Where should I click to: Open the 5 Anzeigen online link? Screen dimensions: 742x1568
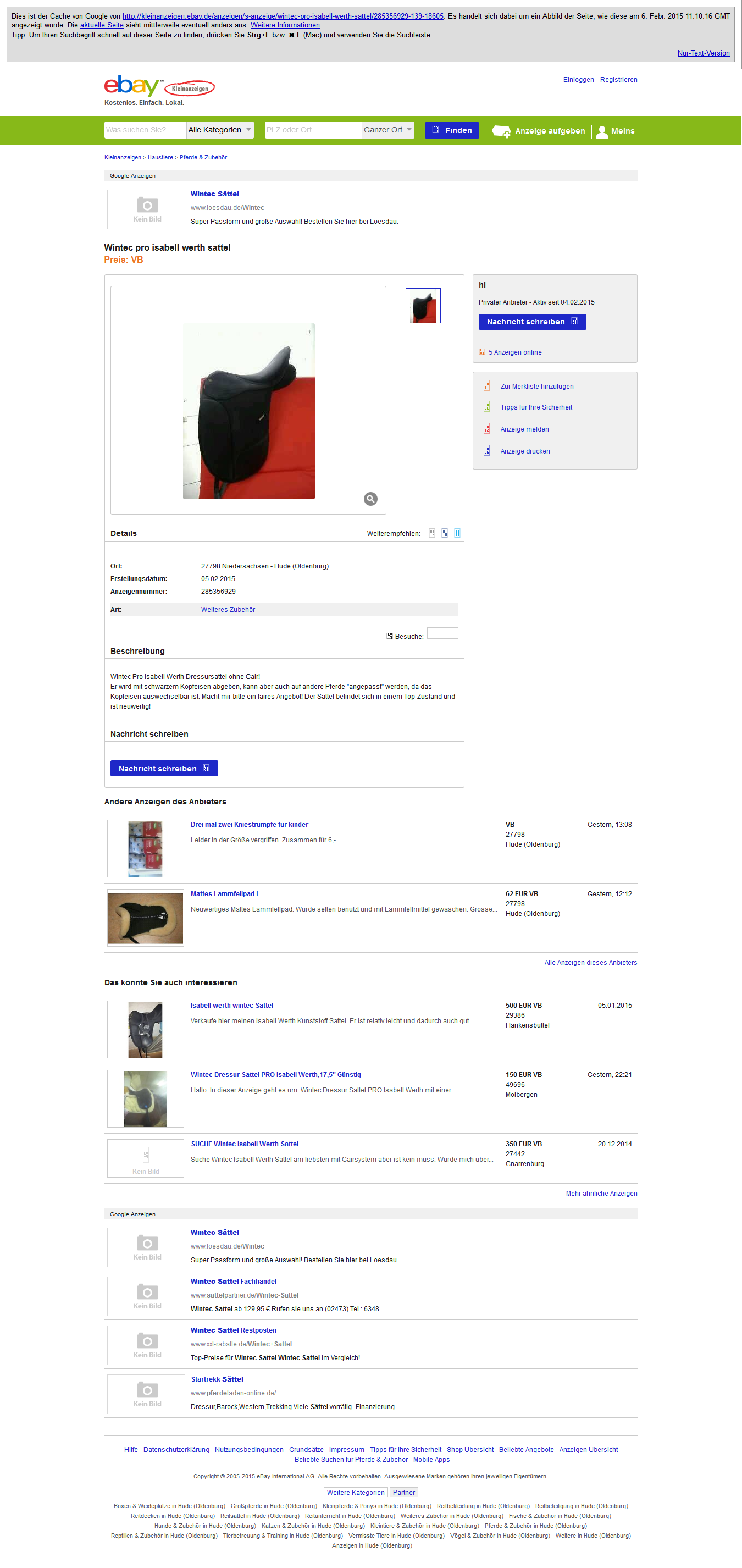515,352
